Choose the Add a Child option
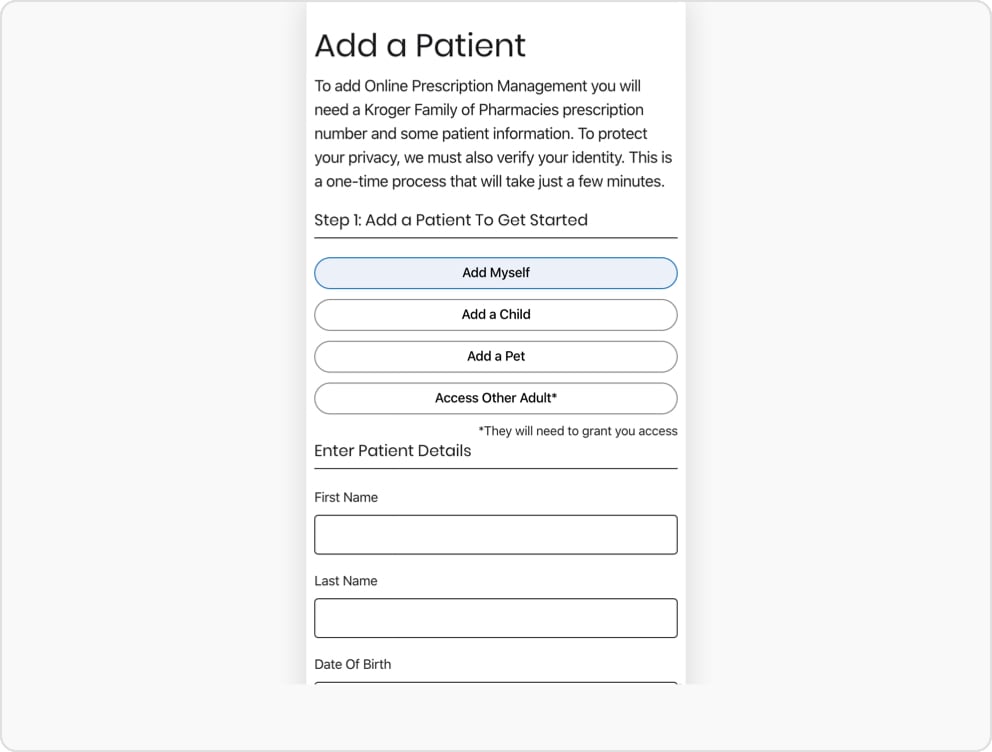The width and height of the screenshot is (992, 752). [495, 315]
